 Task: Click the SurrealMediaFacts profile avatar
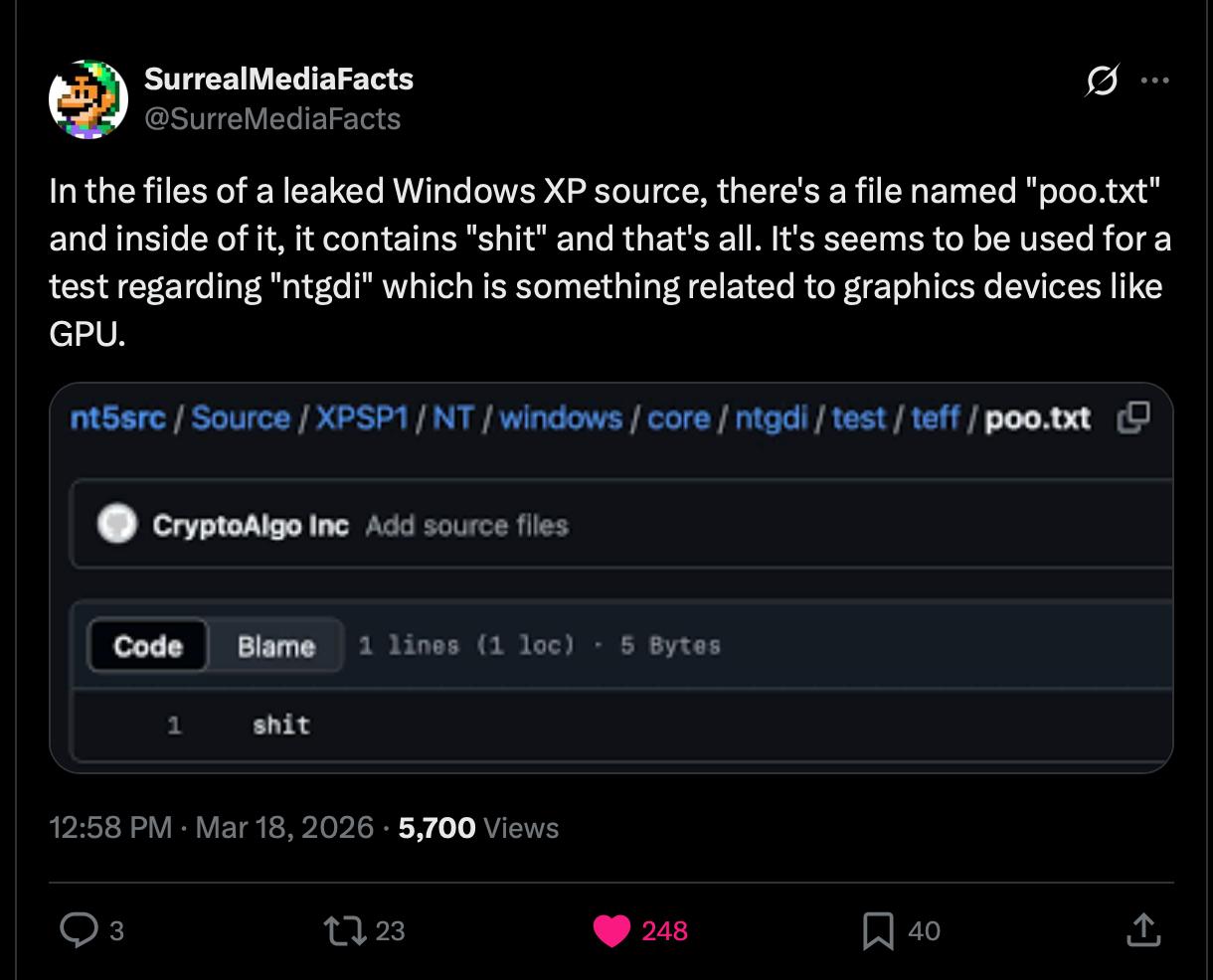(x=87, y=98)
